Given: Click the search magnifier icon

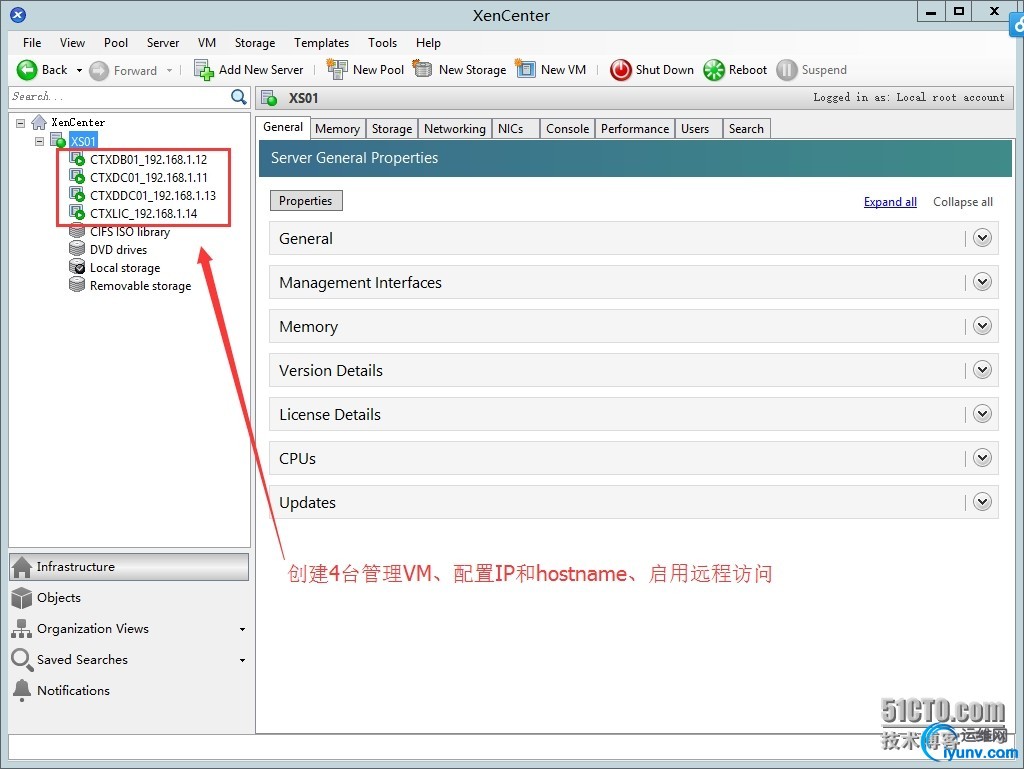Looking at the screenshot, I should (x=239, y=97).
